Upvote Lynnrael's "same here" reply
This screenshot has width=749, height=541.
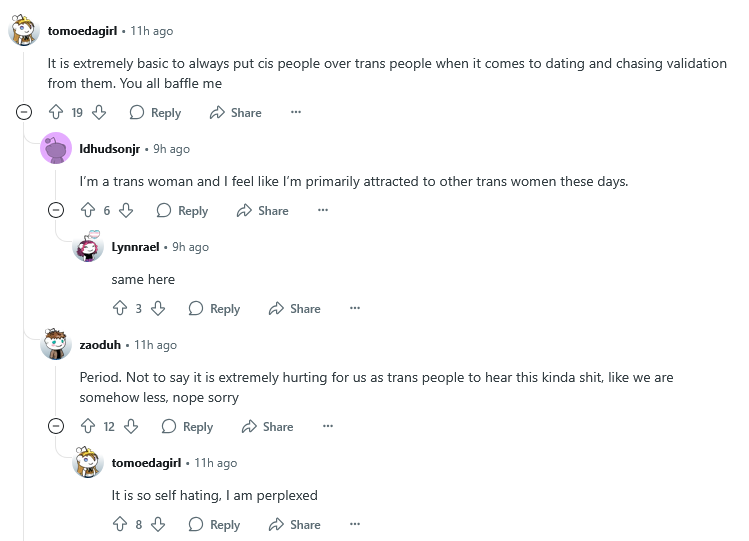pos(120,309)
